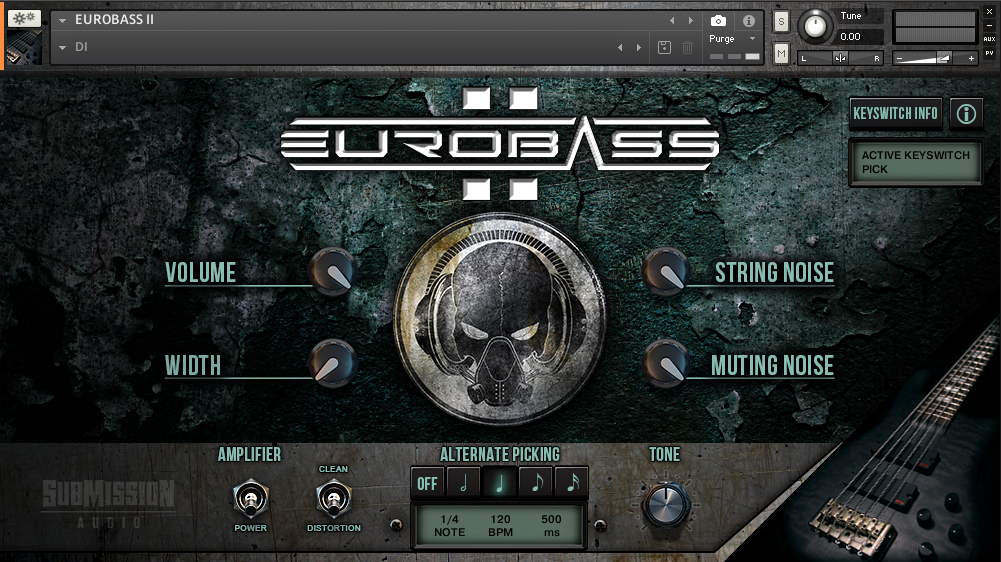This screenshot has height=562, width=1001.
Task: Select sixteenth note alternate picking
Action: point(573,483)
